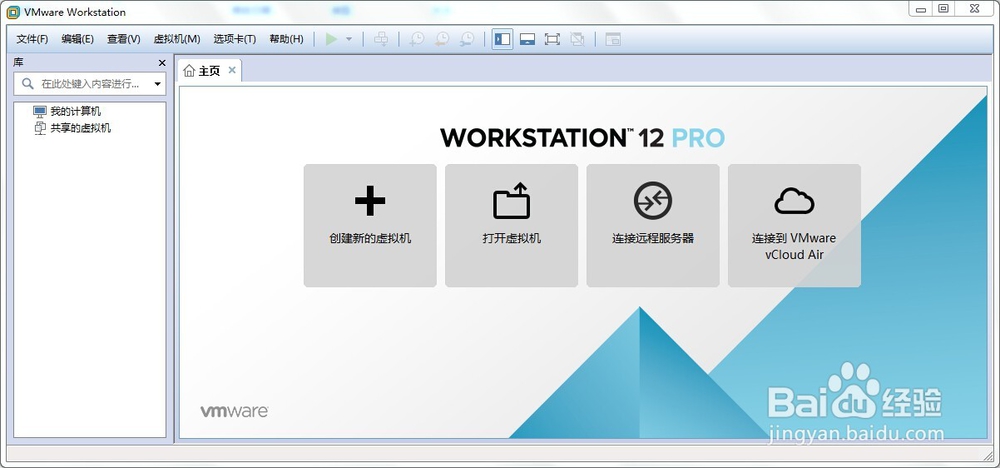Viewport: 1000px width, 468px height.
Task: Click the revert to snapshot icon
Action: tap(441, 40)
